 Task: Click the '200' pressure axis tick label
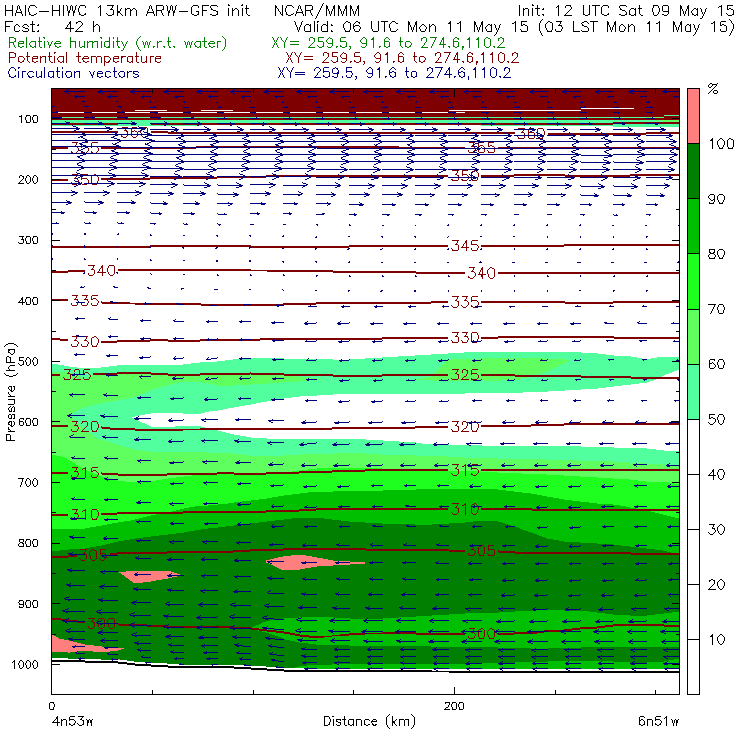coord(28,179)
